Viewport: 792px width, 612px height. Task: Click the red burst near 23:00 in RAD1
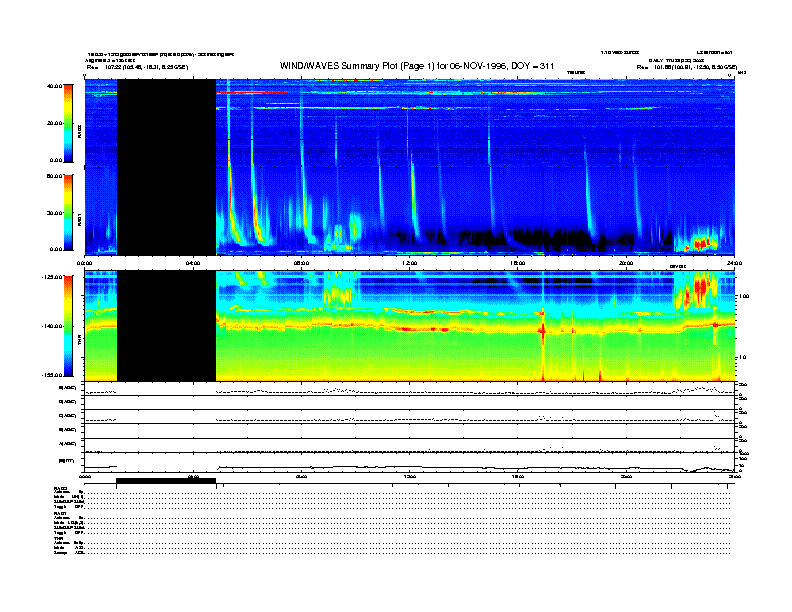(x=702, y=244)
